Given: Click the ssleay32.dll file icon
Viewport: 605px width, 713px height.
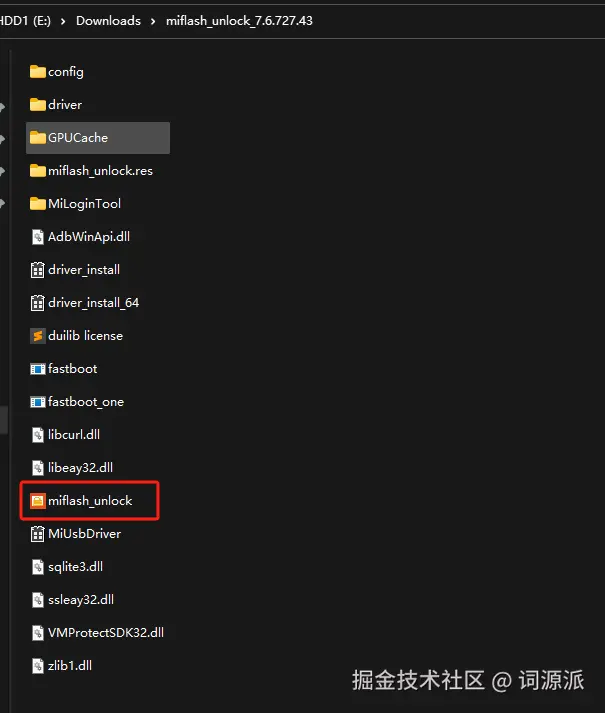Looking at the screenshot, I should point(38,600).
